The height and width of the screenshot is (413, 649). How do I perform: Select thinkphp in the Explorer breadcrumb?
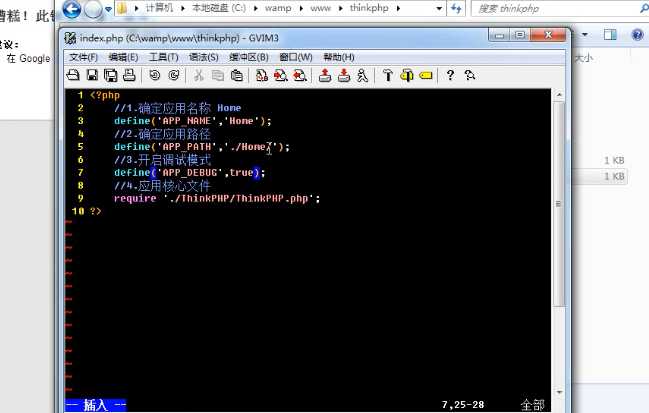[369, 8]
